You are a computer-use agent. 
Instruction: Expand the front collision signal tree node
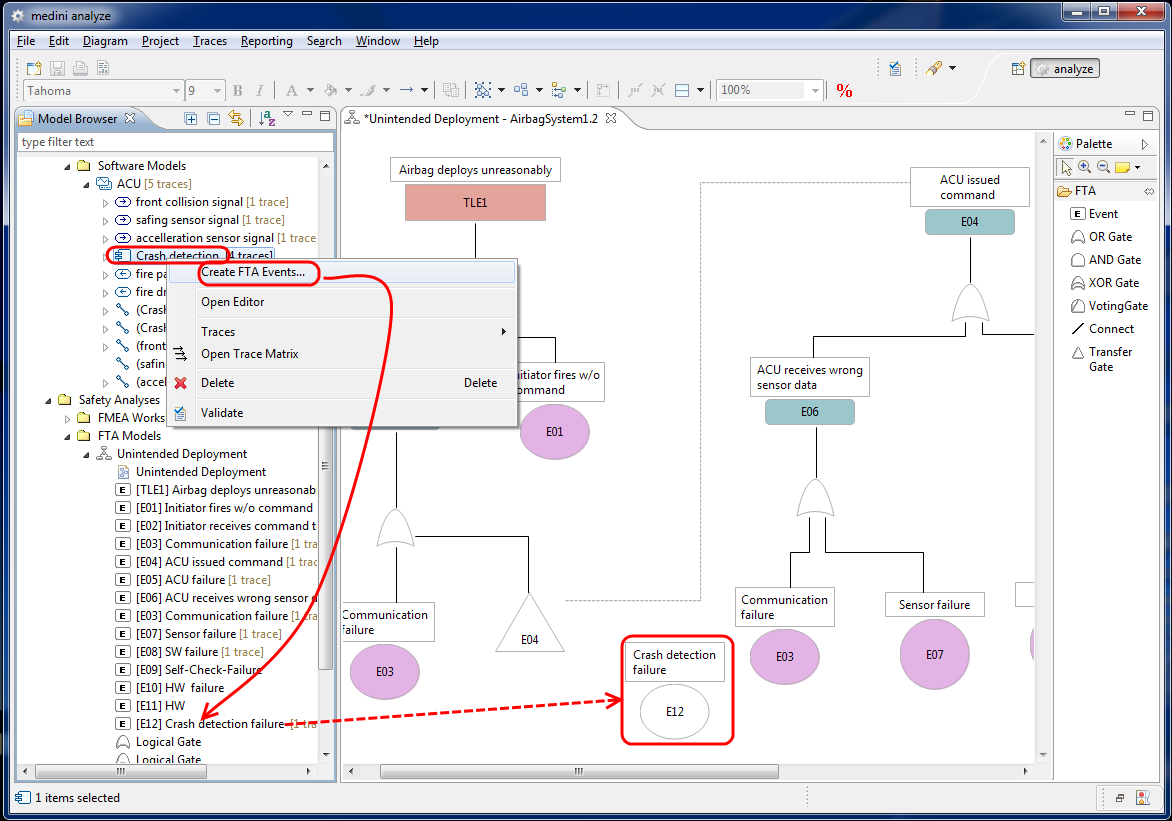coord(106,203)
